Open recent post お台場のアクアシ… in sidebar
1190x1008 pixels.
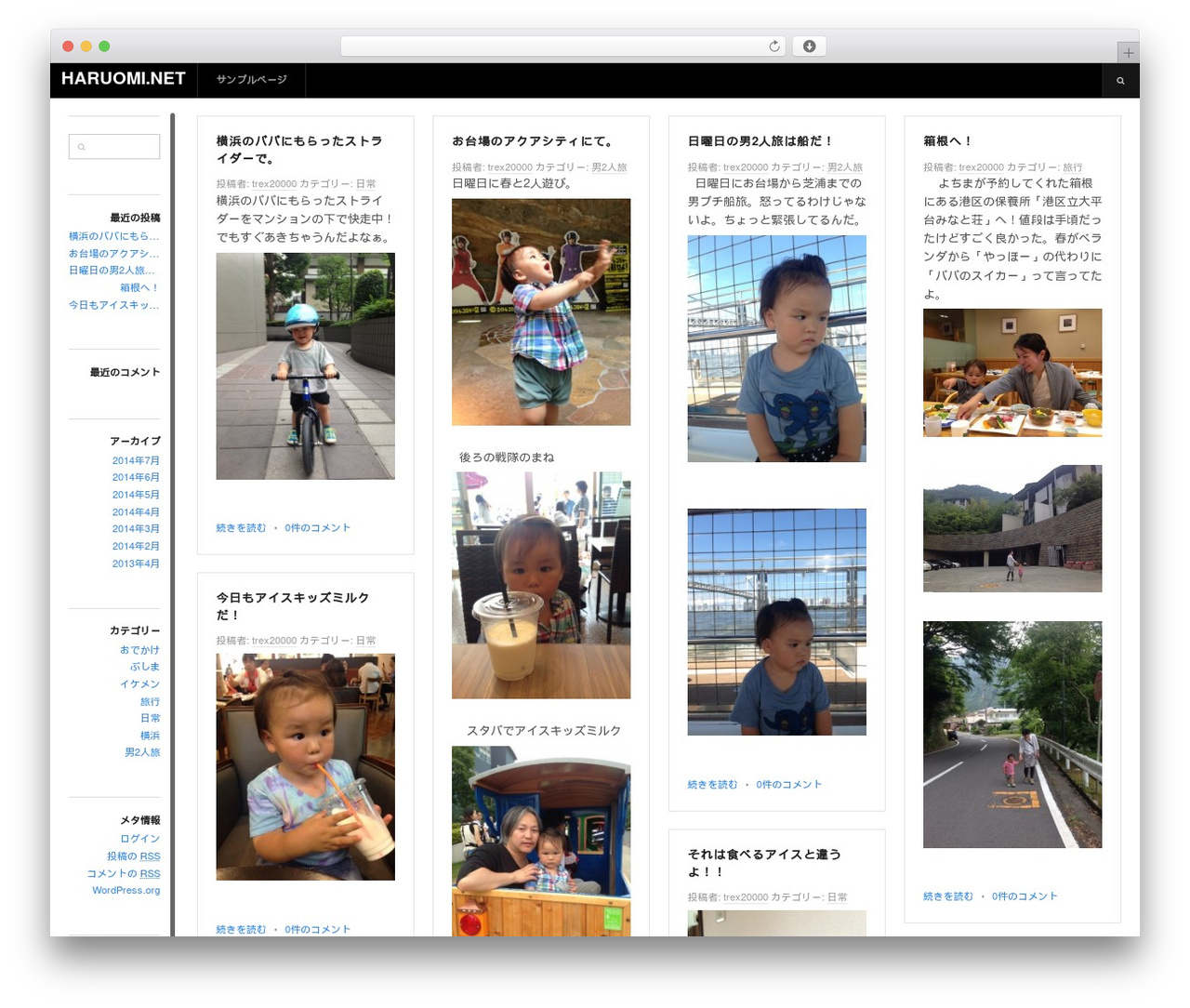pyautogui.click(x=113, y=253)
